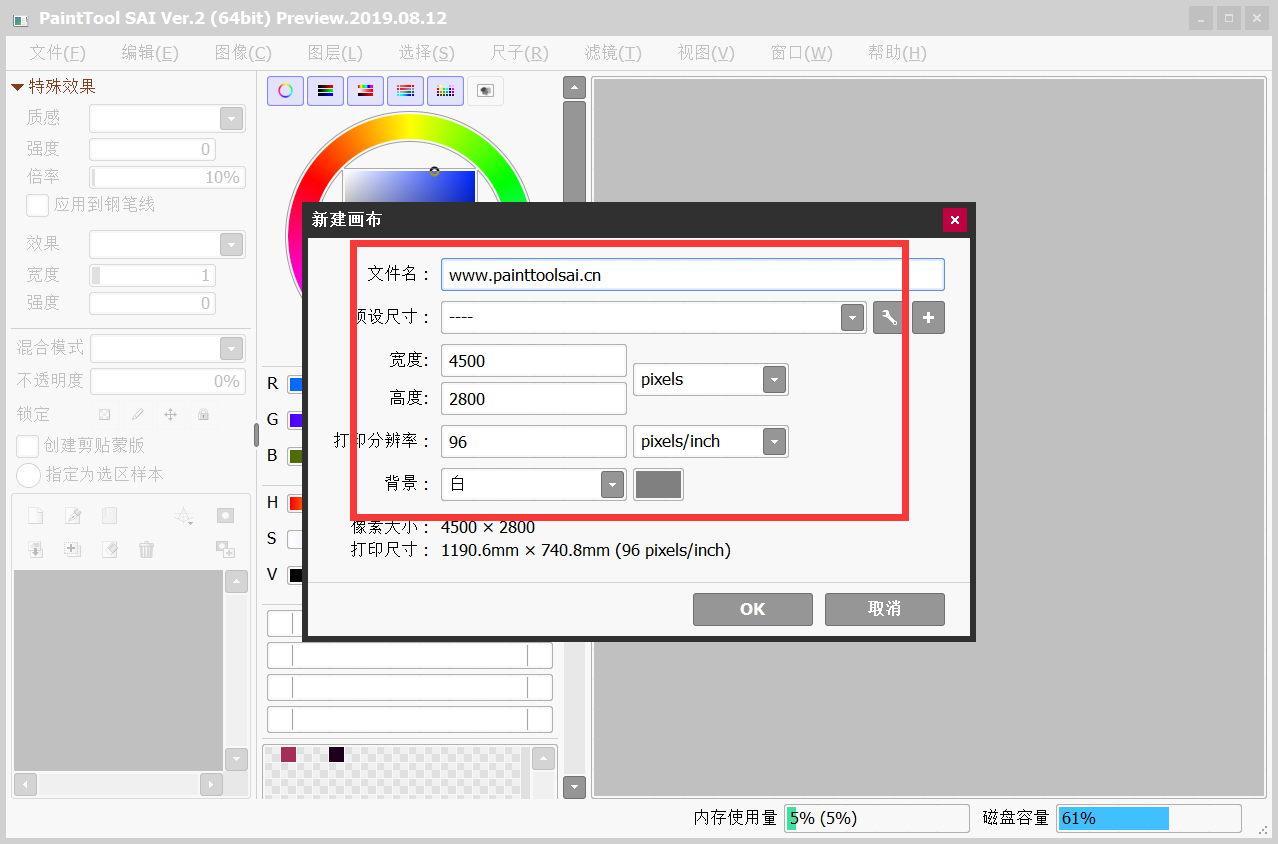The image size is (1278, 844).
Task: Click the 文件名 input field
Action: point(693,275)
